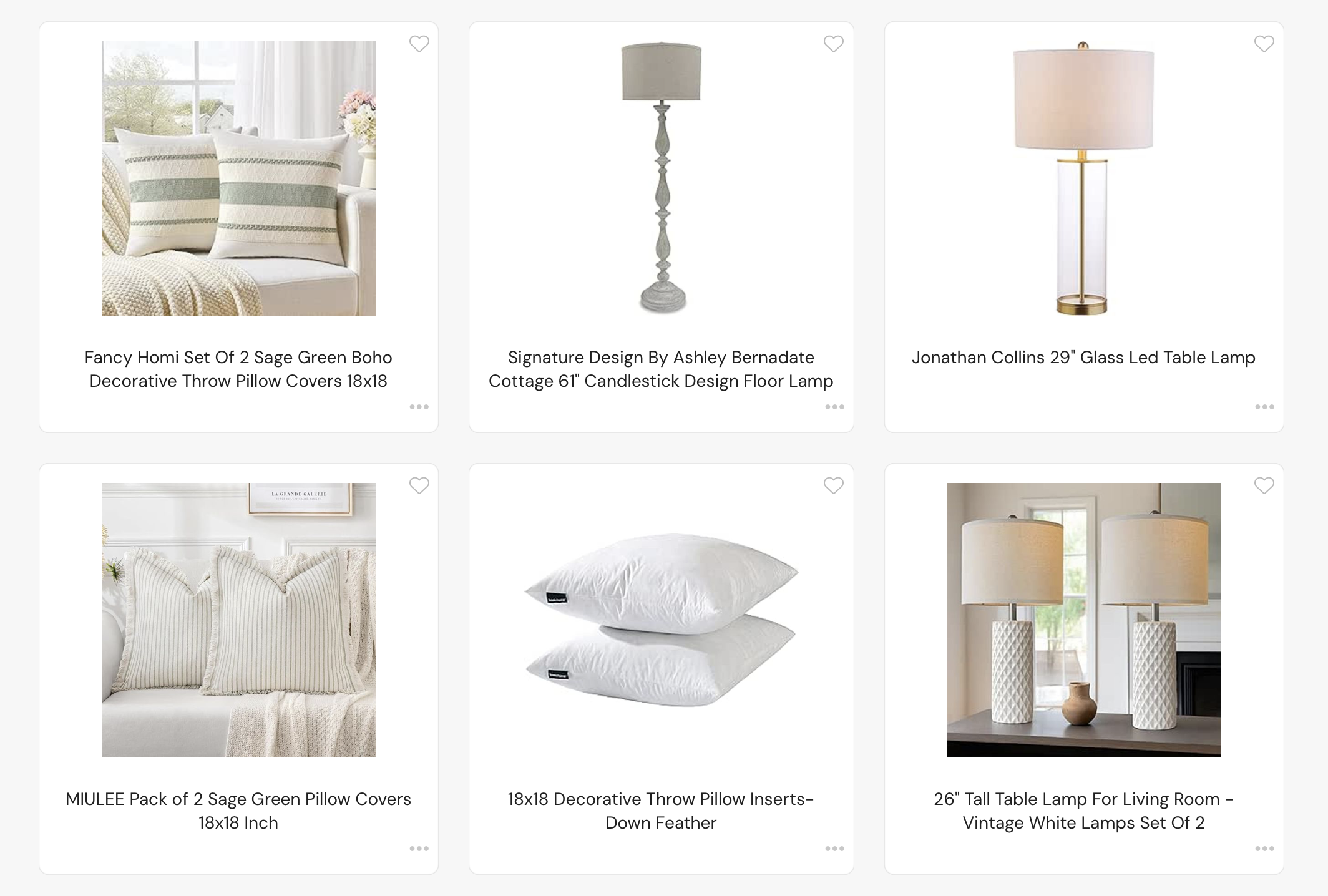Viewport: 1328px width, 896px height.
Task: Open the 26" Tall Table Lamp title link
Action: tap(1083, 811)
